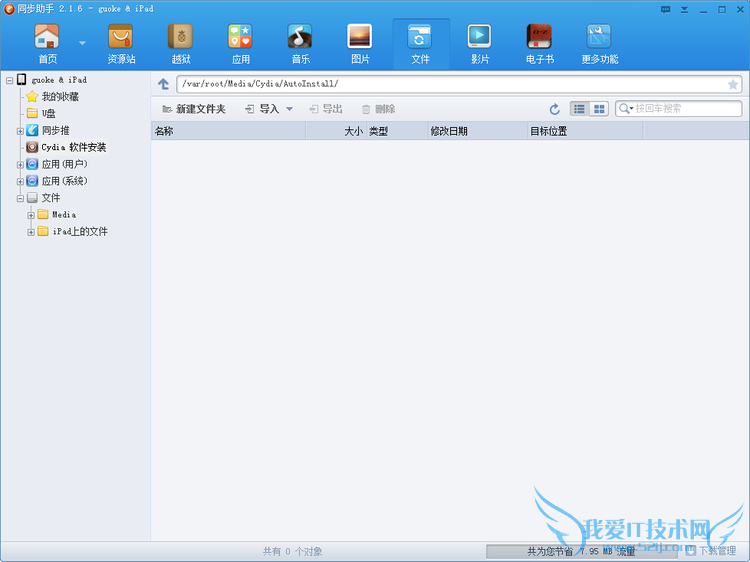Screen dimensions: 750x562
Task: Click the favorite star in path bar
Action: click(733, 85)
